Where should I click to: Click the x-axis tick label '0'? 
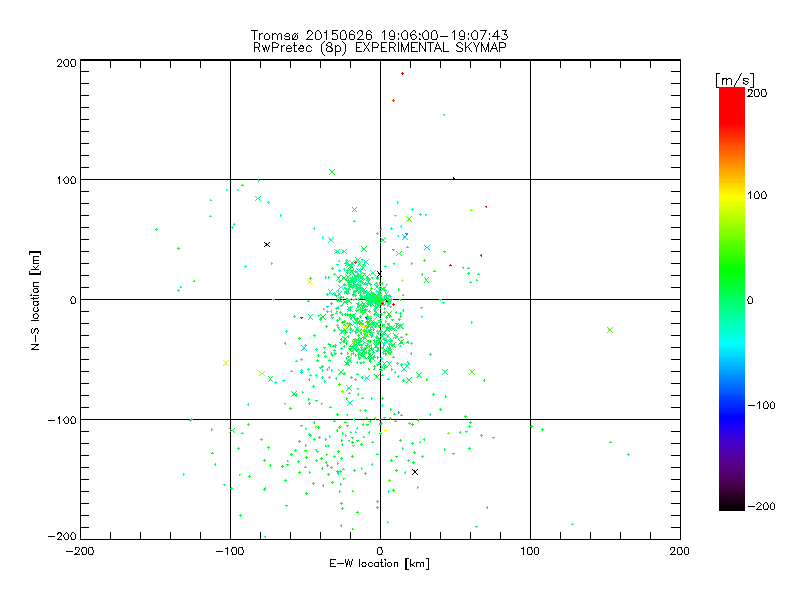380,551
